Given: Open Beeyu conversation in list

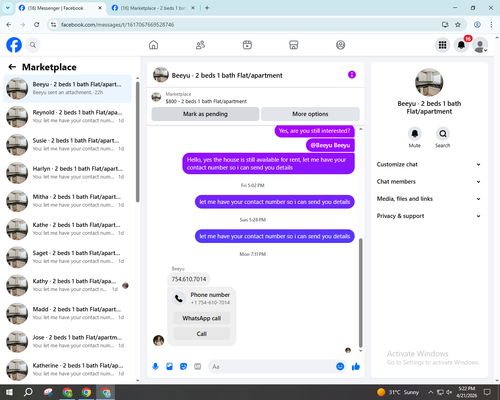Looking at the screenshot, I should click(67, 89).
